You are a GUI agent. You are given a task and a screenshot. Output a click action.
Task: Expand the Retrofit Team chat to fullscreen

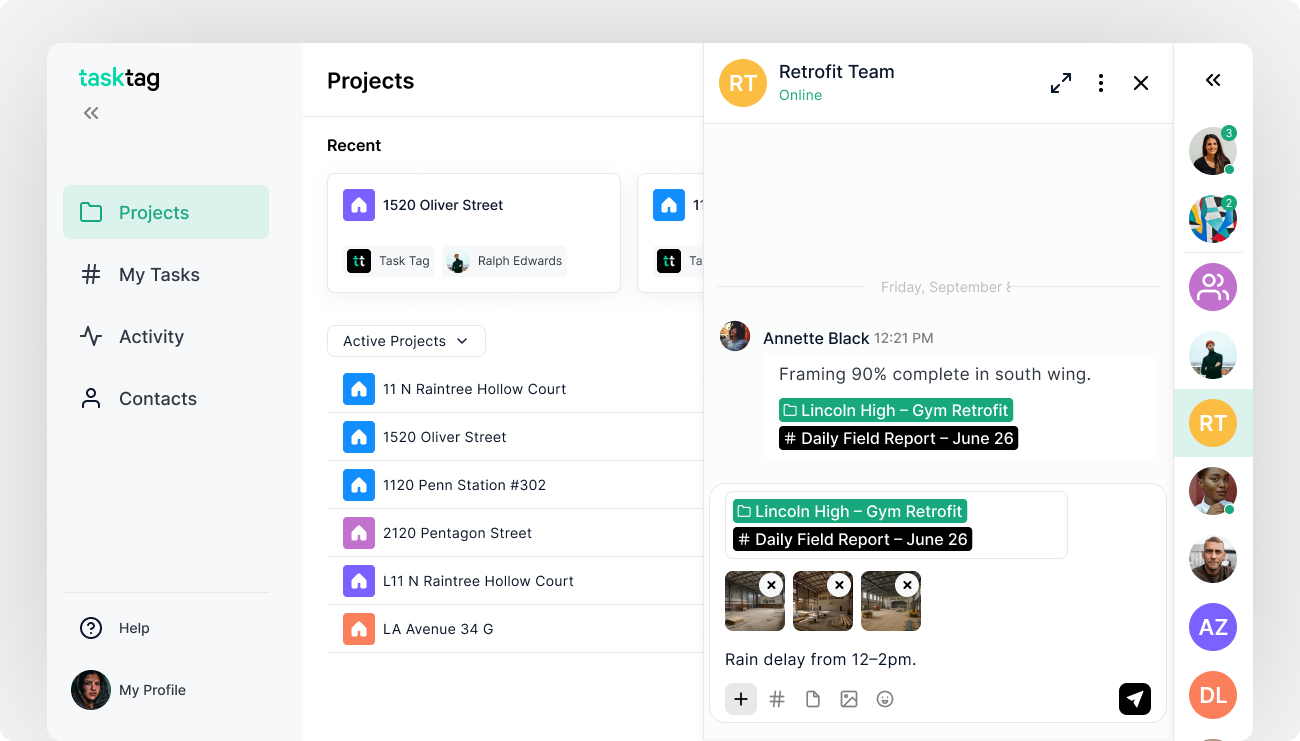tap(1061, 83)
